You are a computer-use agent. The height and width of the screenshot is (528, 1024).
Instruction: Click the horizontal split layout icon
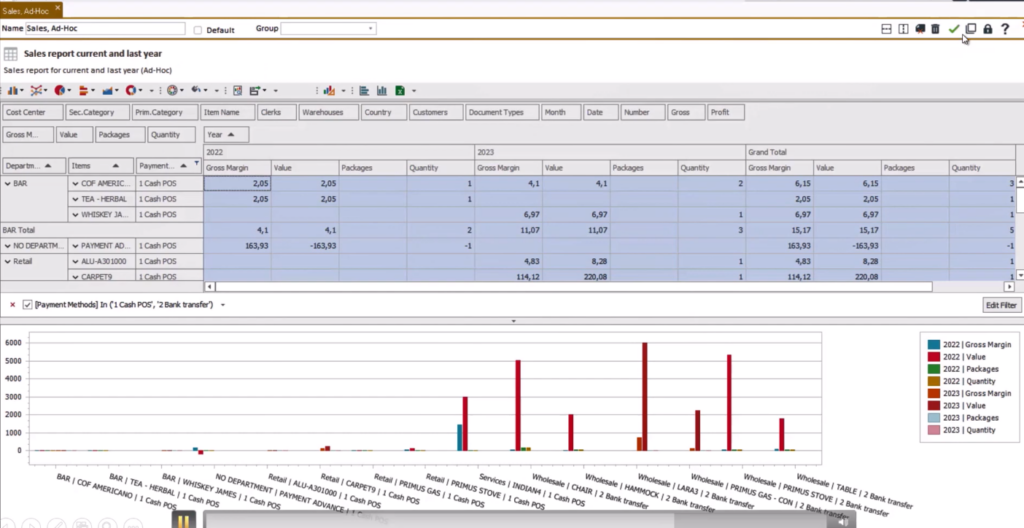click(886, 29)
